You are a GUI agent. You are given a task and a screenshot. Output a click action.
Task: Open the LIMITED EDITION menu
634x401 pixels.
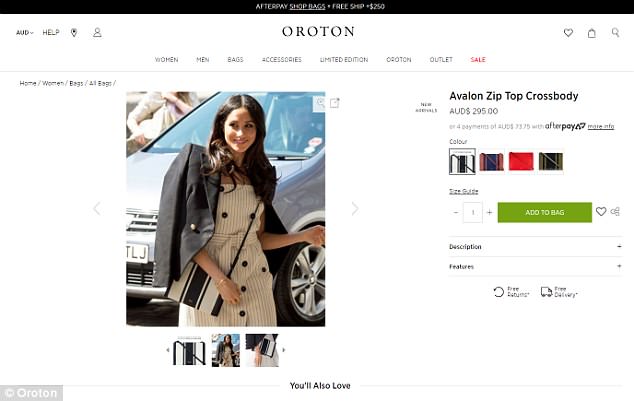pyautogui.click(x=344, y=59)
